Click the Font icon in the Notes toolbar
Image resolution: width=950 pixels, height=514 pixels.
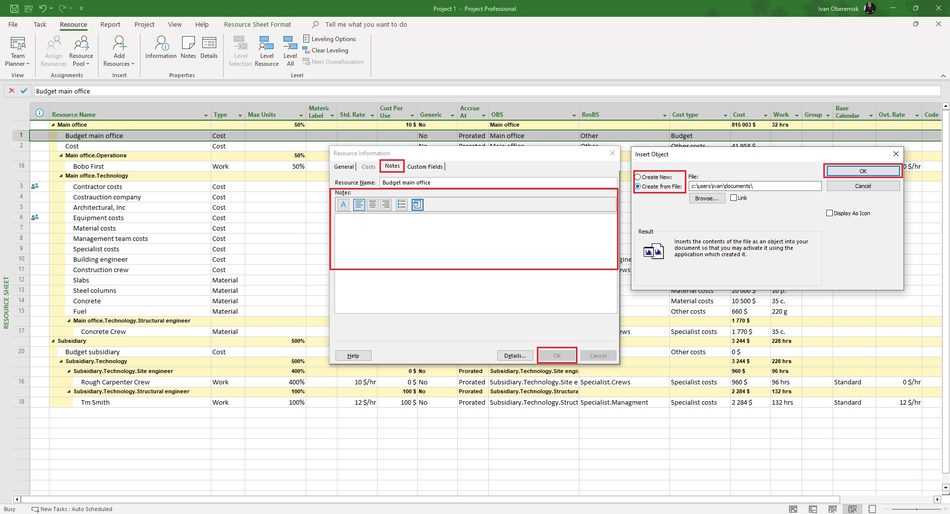click(x=343, y=205)
